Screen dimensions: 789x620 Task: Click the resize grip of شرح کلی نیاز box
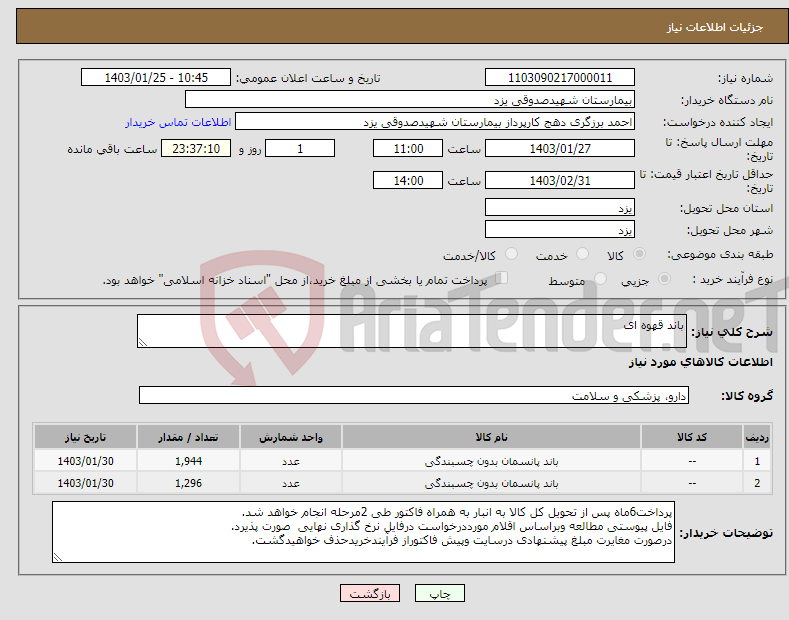(x=143, y=342)
